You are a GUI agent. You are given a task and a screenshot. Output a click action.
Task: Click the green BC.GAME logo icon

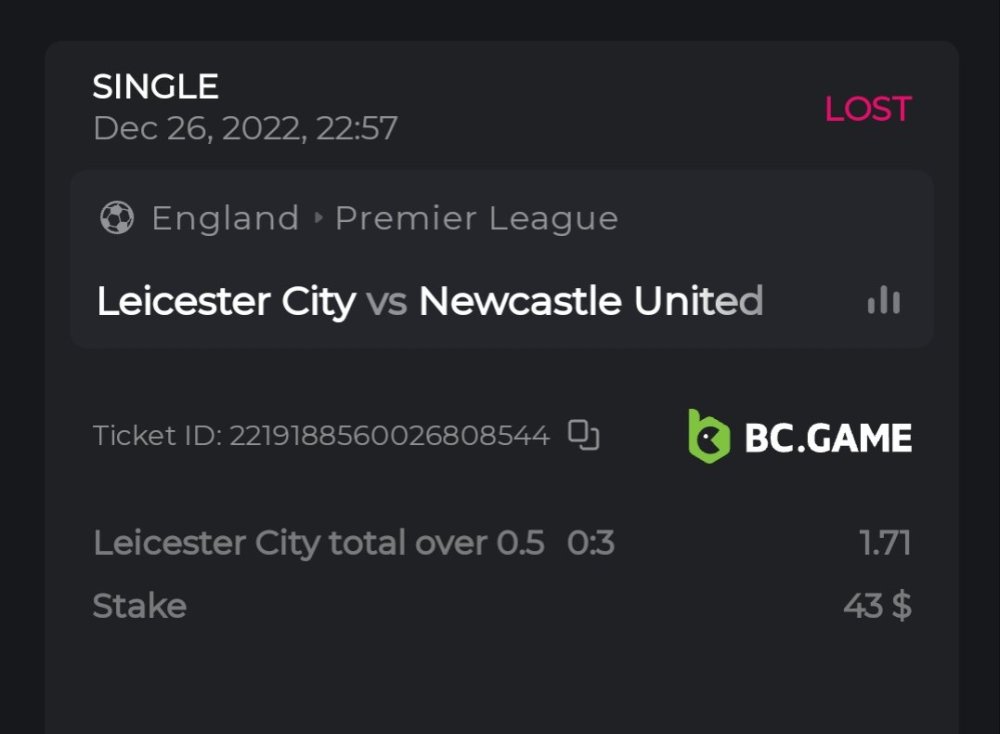point(709,437)
